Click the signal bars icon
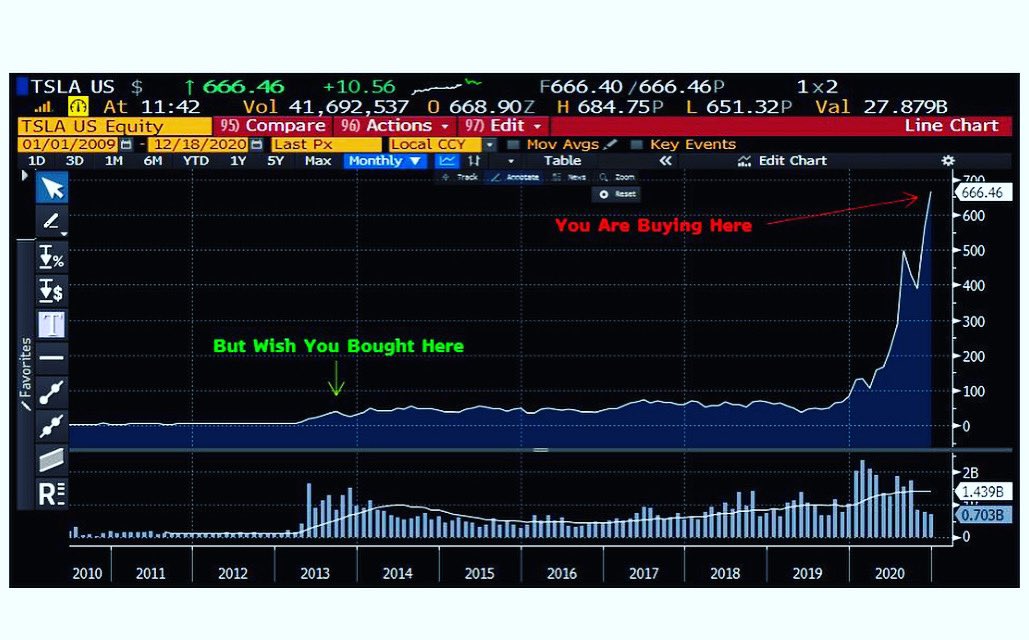This screenshot has width=1029, height=640. click(x=43, y=106)
